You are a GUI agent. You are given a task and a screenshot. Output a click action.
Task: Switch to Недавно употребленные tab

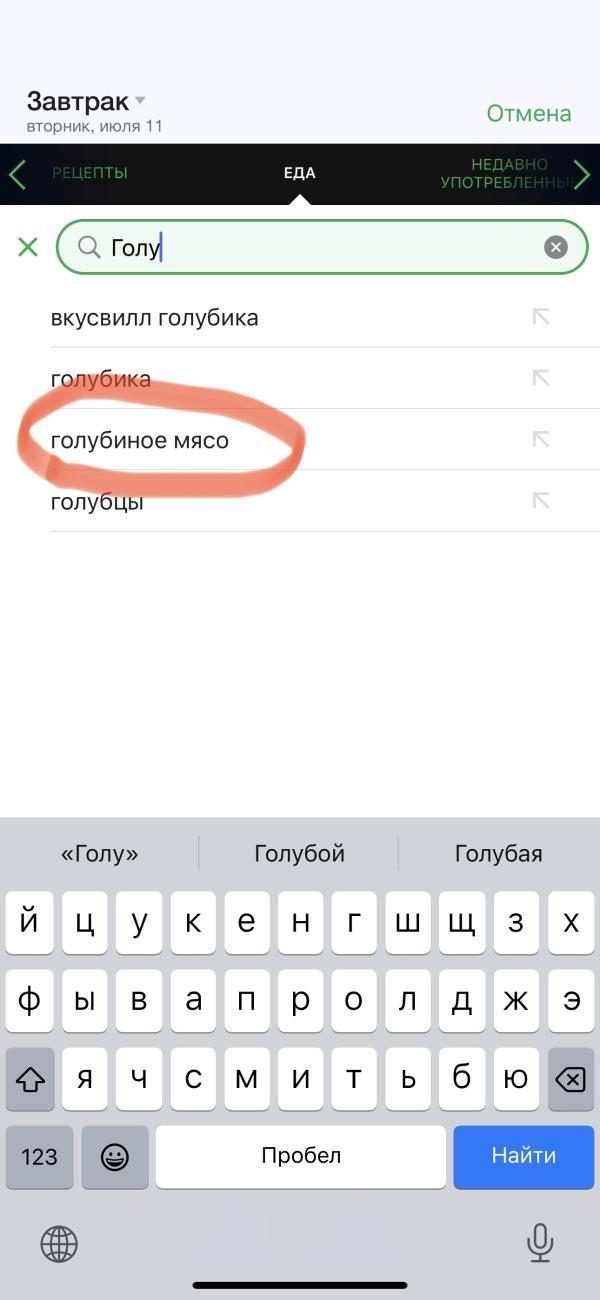[508, 174]
